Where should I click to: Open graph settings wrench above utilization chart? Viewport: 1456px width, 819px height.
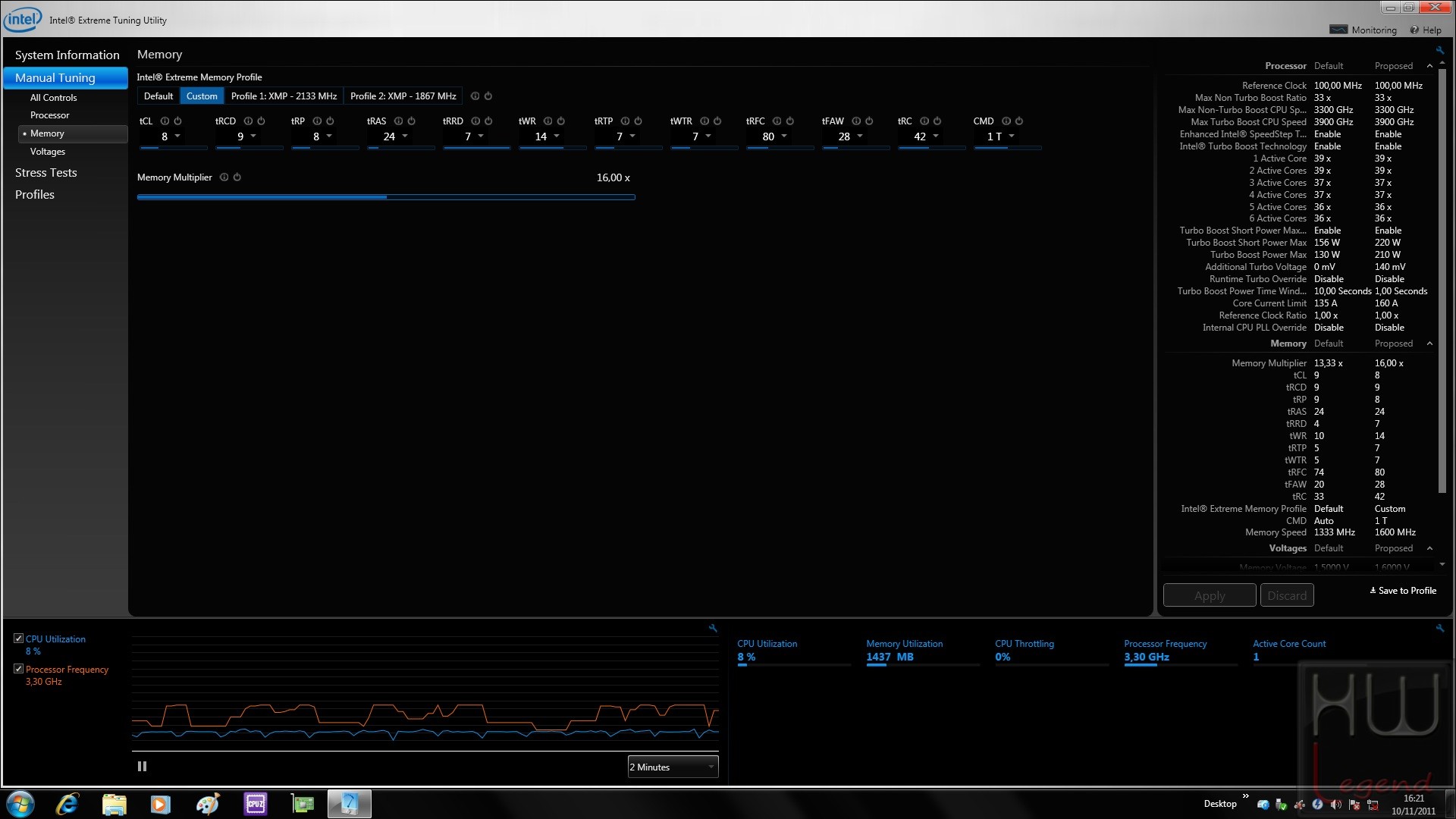tap(713, 628)
